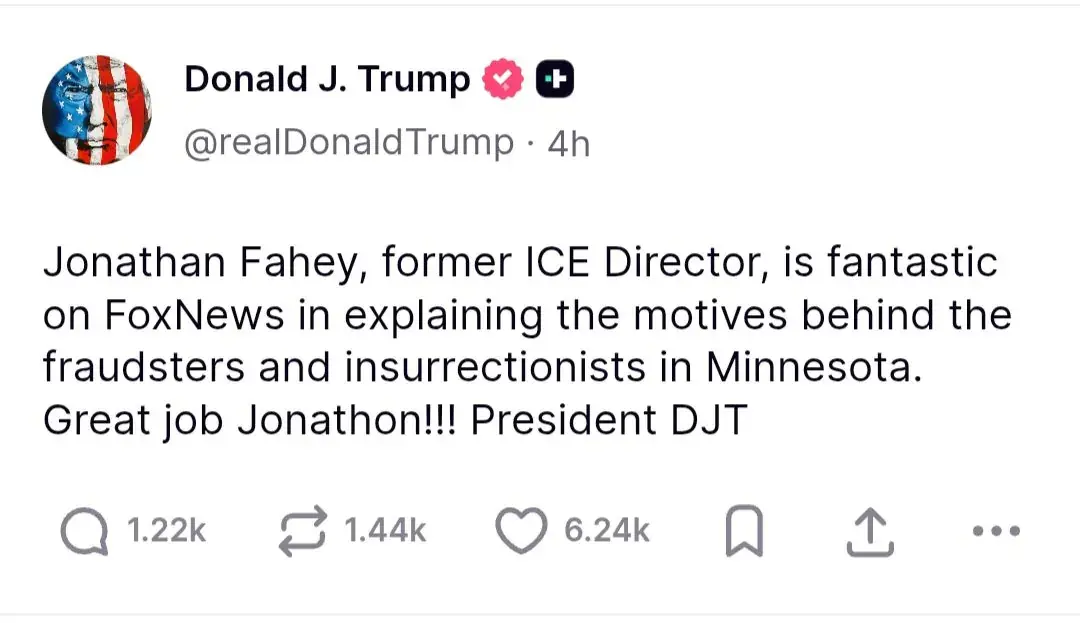
Task: View the 6.24k likes count
Action: point(607,532)
